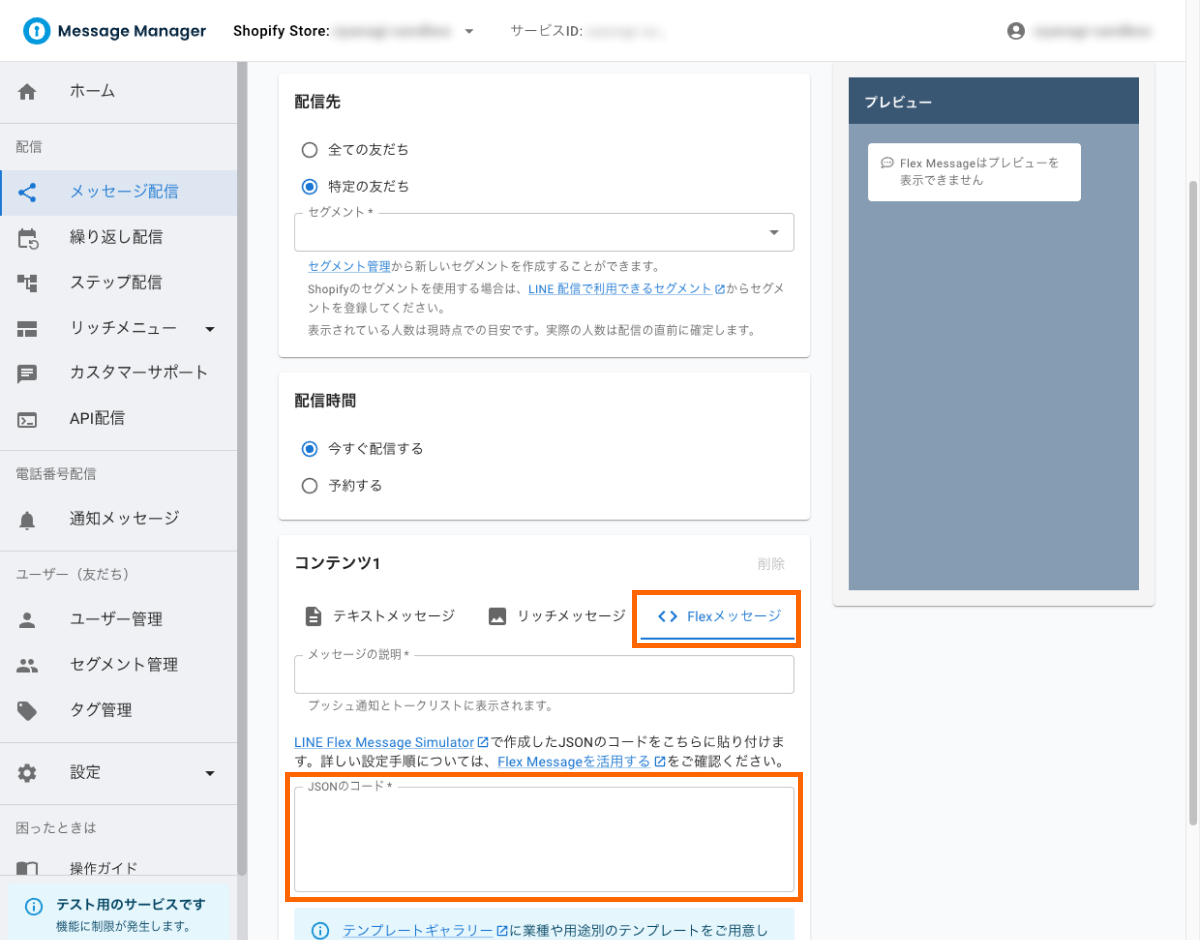1200x940 pixels.
Task: Open テンプレートギャラリー link
Action: pyautogui.click(x=425, y=931)
